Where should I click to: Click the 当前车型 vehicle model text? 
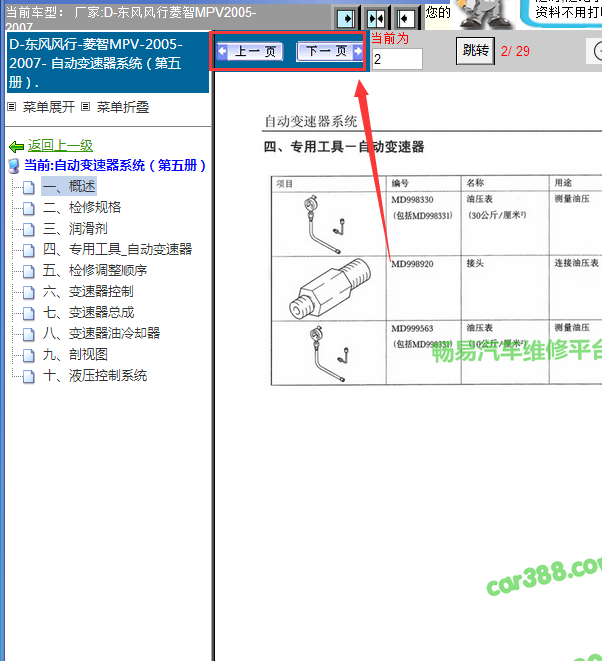[131, 17]
